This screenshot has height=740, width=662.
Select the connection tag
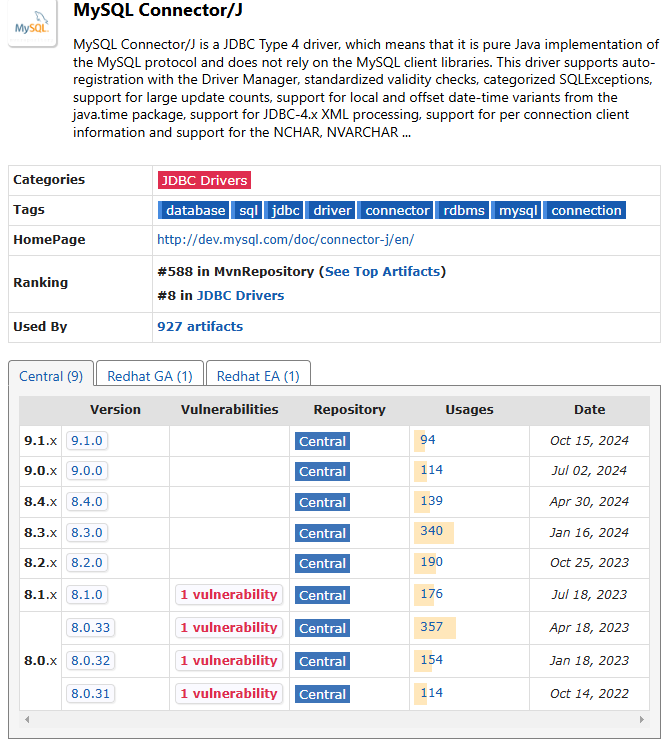tap(585, 210)
